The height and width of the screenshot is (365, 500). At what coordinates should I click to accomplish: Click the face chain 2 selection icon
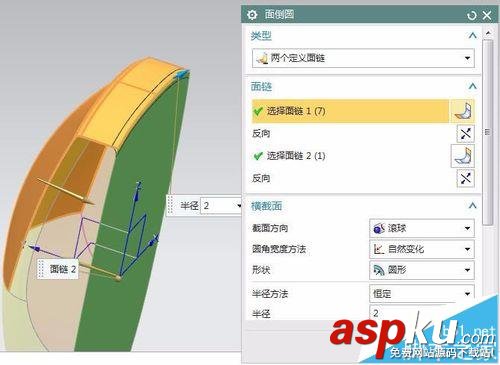coord(463,156)
